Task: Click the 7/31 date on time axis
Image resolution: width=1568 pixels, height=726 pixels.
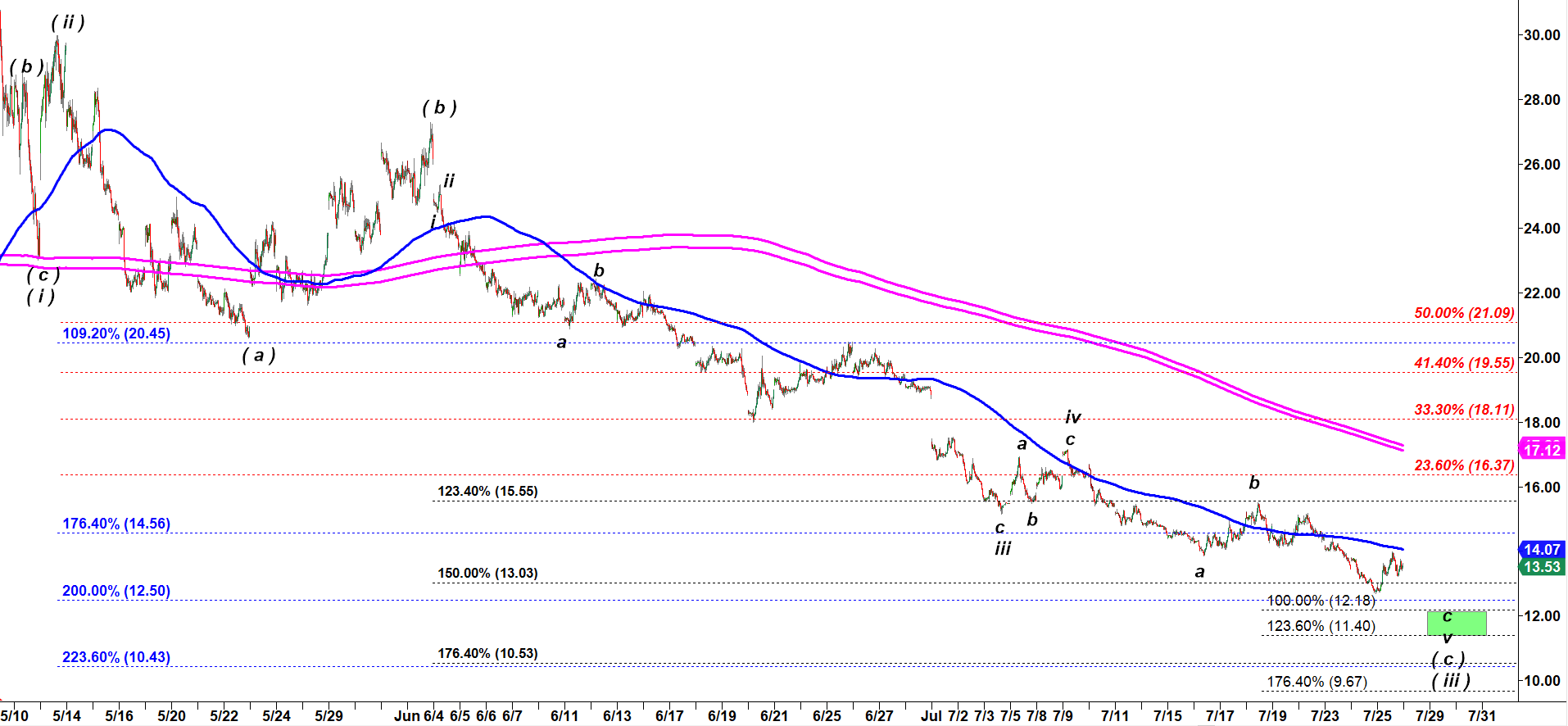Action: click(1481, 715)
